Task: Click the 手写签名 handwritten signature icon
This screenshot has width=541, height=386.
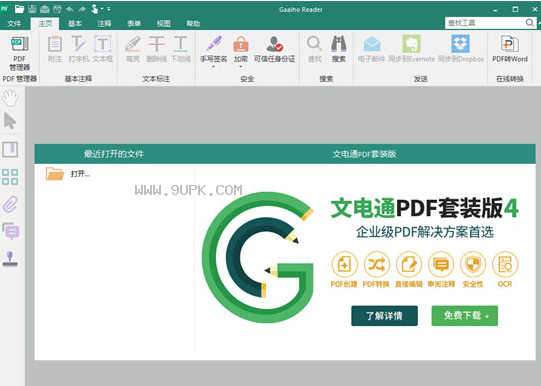Action: point(214,44)
